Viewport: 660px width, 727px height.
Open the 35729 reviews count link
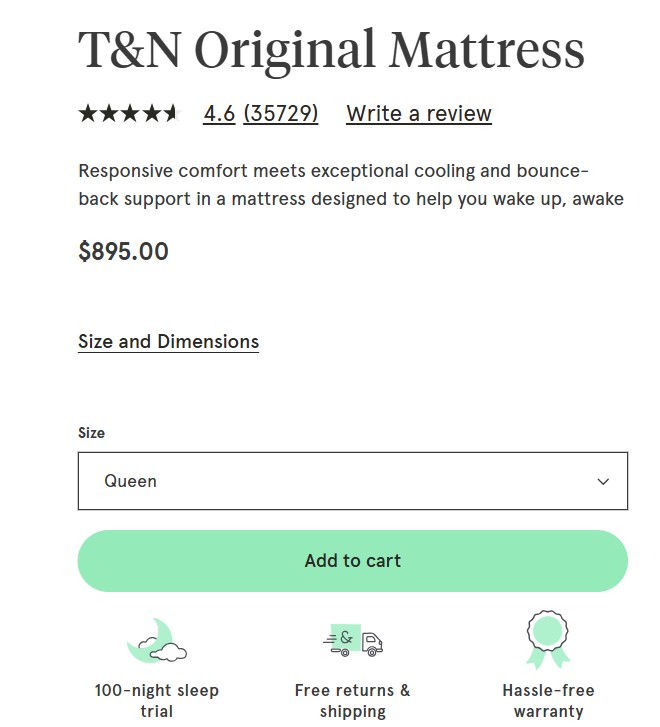(281, 114)
